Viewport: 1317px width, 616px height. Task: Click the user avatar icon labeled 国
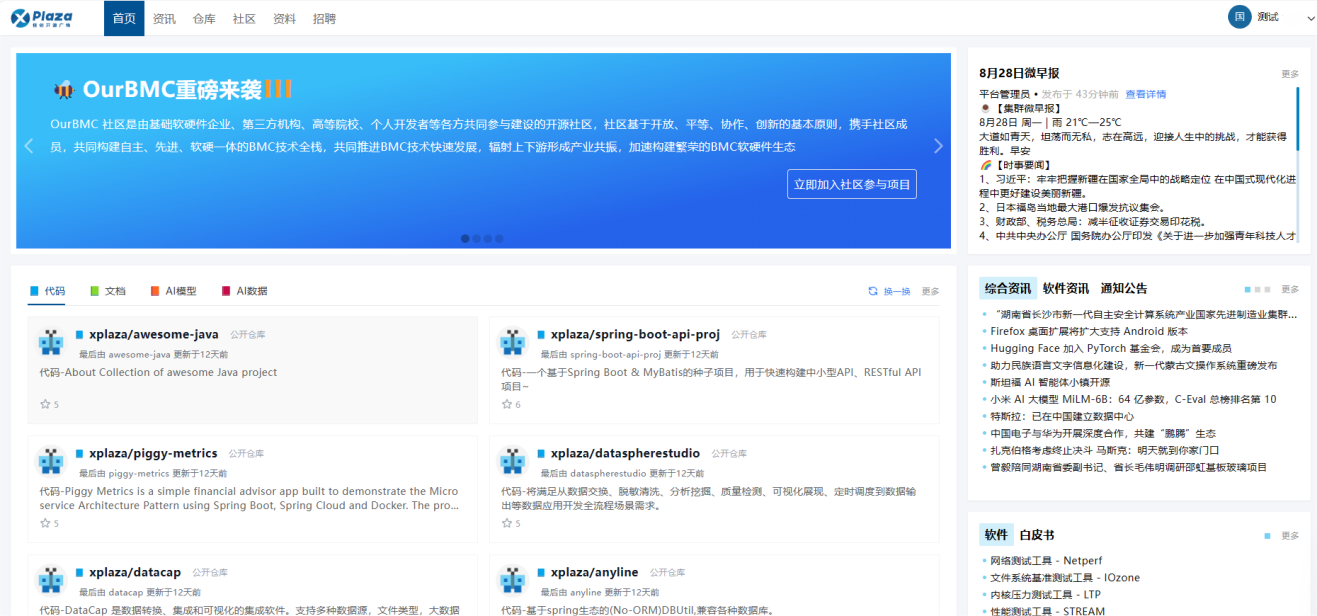(x=1240, y=17)
